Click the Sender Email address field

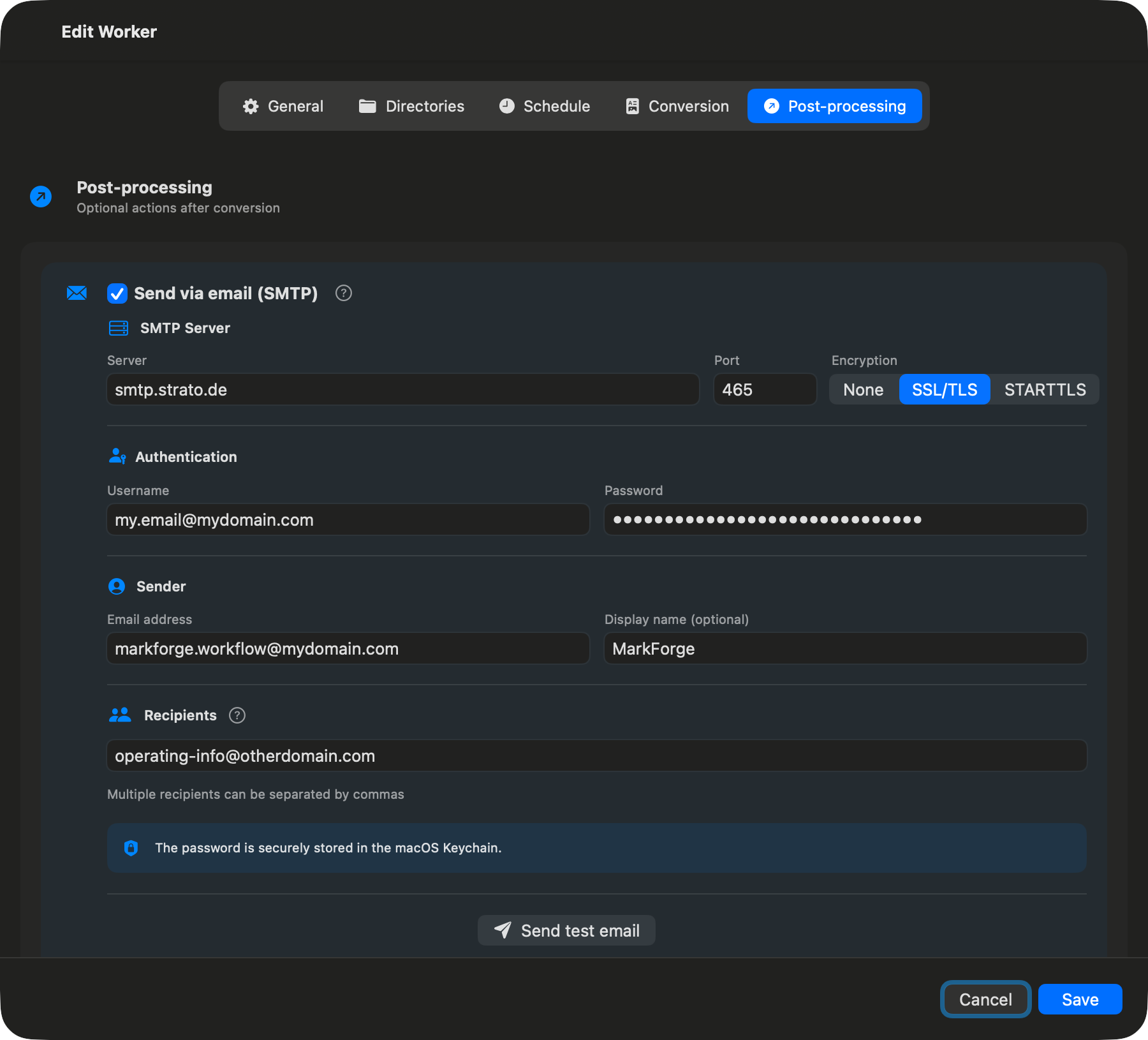[x=348, y=648]
